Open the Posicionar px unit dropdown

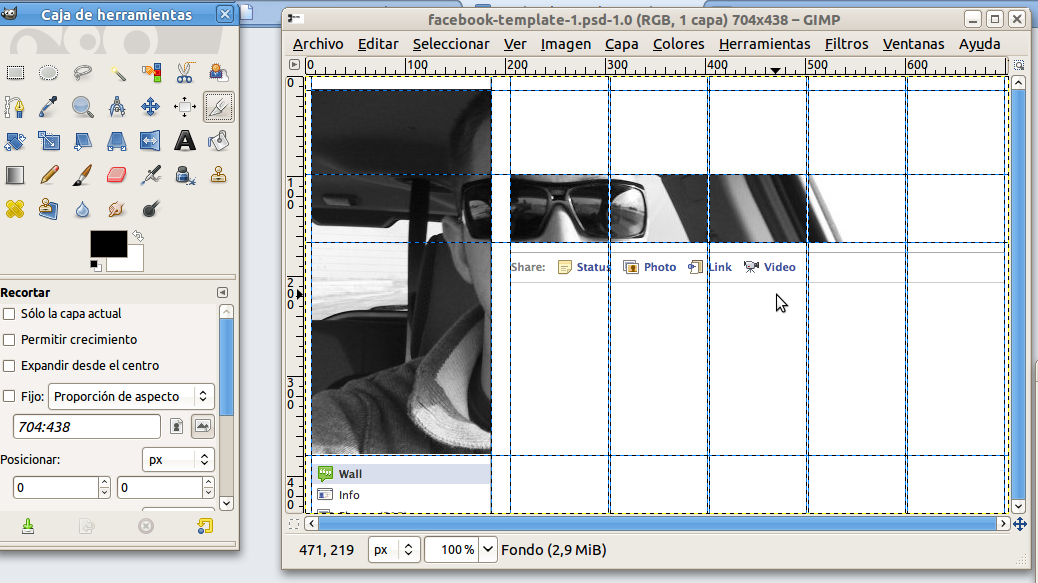click(179, 460)
